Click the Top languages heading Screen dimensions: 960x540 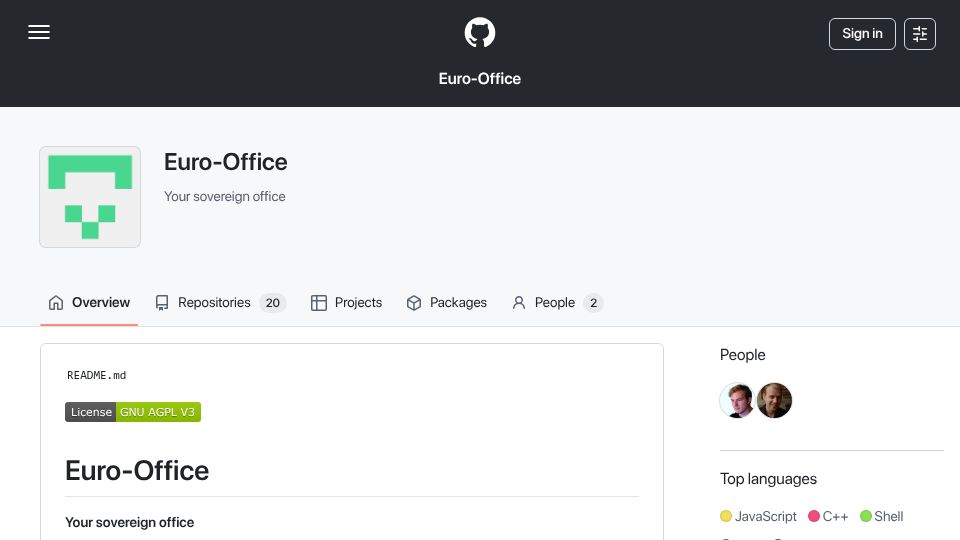click(x=768, y=479)
